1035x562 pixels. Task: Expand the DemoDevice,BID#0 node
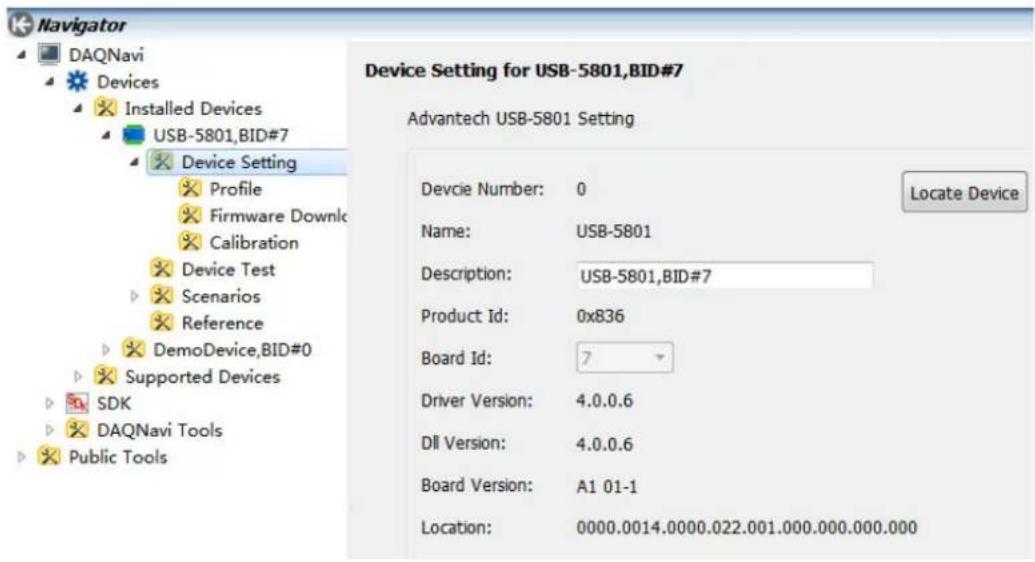(x=106, y=349)
